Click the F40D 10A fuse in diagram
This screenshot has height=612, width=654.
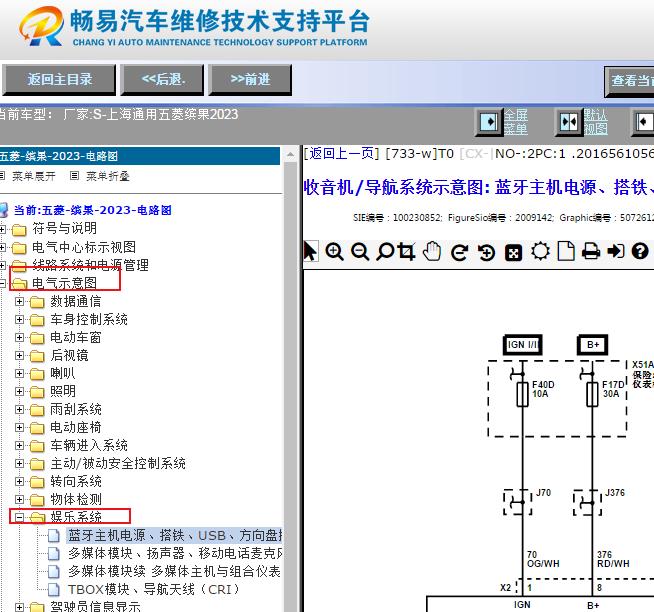coord(523,394)
